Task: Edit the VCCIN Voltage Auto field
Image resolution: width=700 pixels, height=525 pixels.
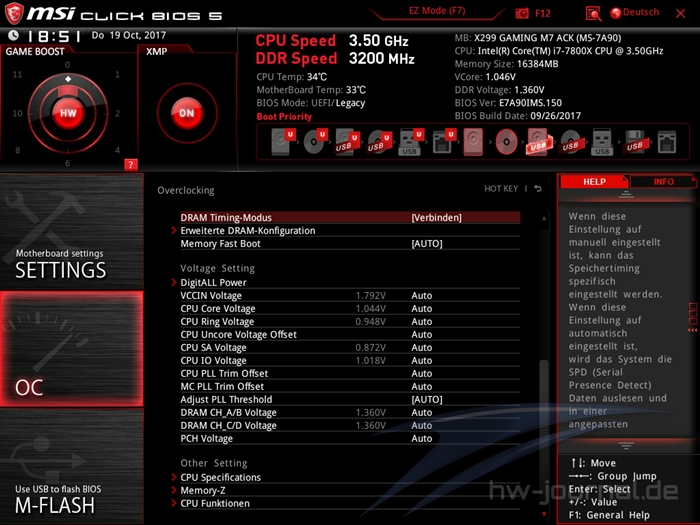Action: [x=421, y=296]
